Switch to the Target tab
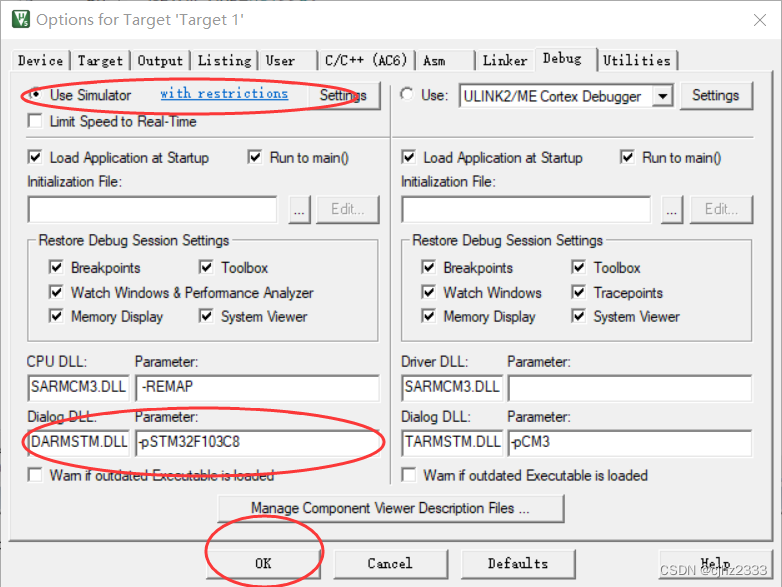 click(100, 61)
